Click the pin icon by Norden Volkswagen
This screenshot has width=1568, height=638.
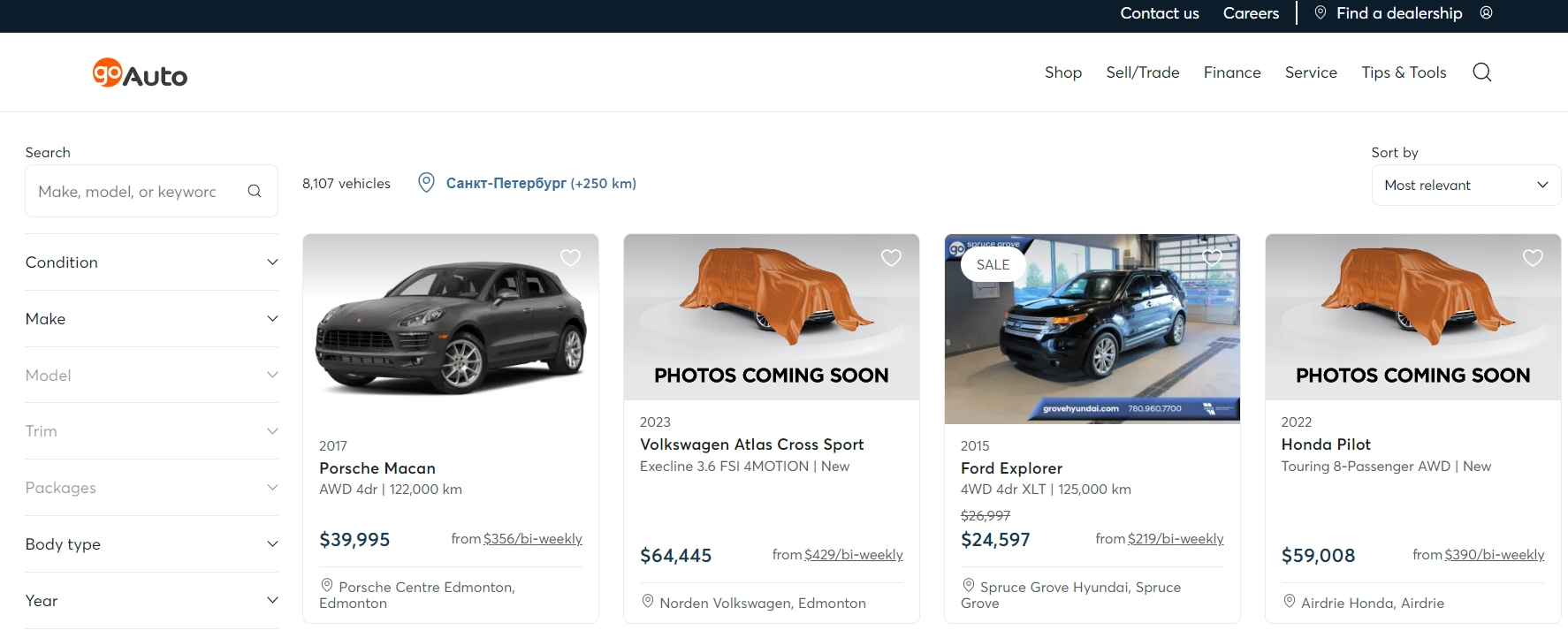[648, 601]
